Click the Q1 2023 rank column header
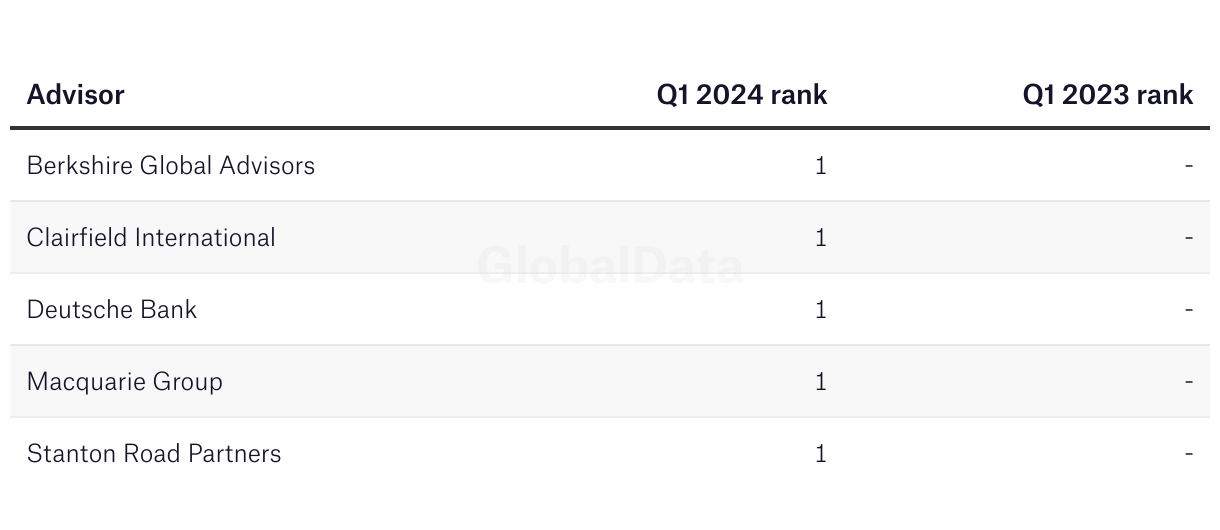 click(x=1107, y=95)
